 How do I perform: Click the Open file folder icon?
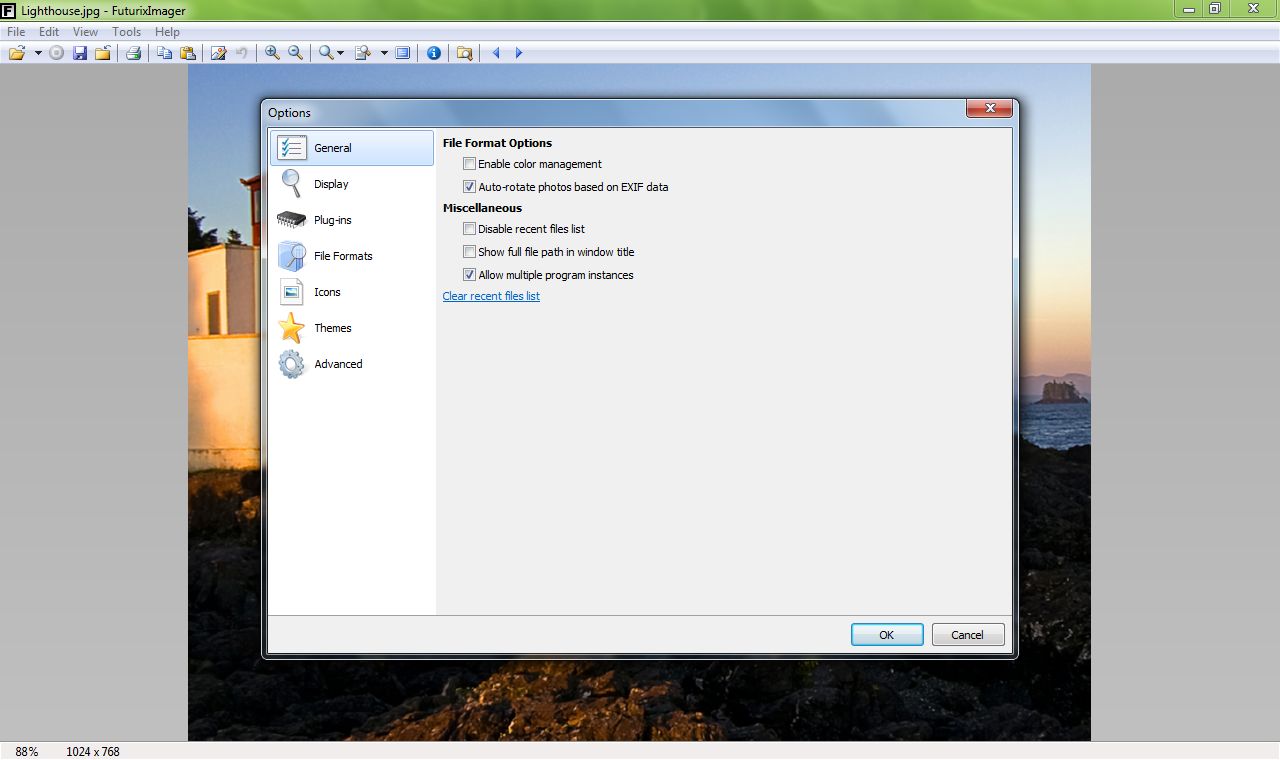17,53
